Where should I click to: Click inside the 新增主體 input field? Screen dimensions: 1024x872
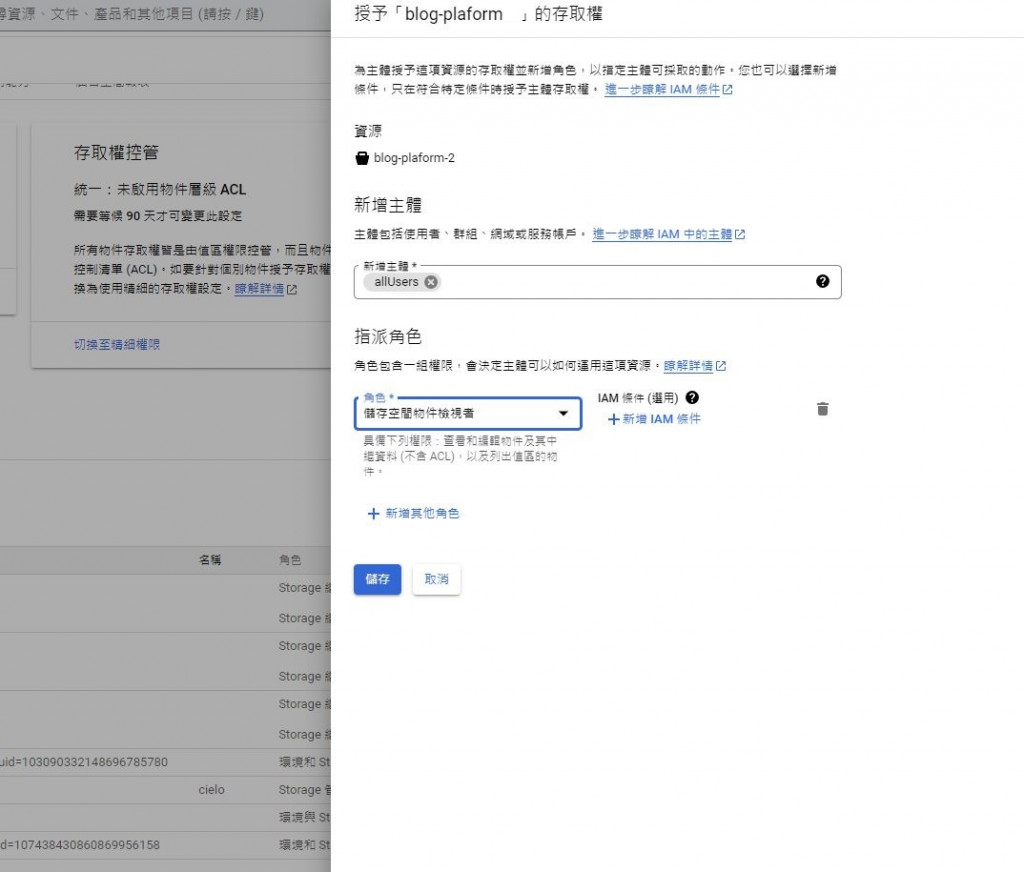coord(598,282)
